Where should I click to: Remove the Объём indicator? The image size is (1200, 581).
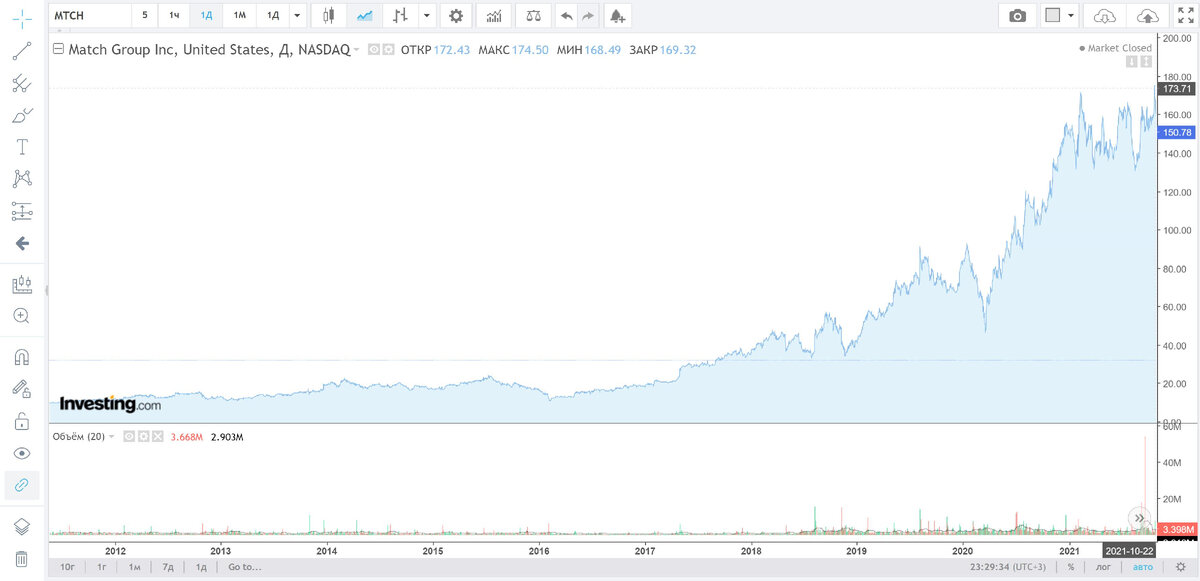[x=157, y=436]
